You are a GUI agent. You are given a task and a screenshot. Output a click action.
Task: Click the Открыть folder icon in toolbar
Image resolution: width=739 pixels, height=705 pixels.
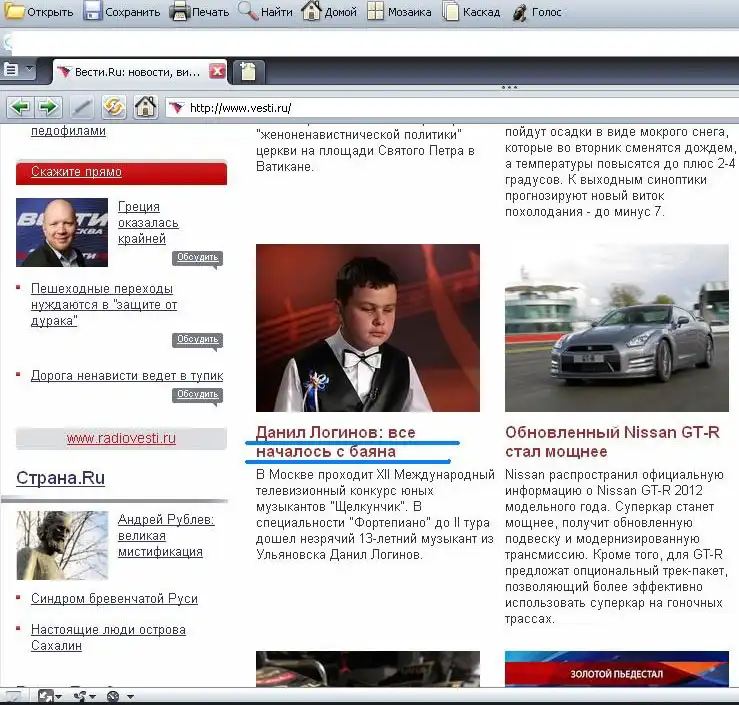[15, 12]
